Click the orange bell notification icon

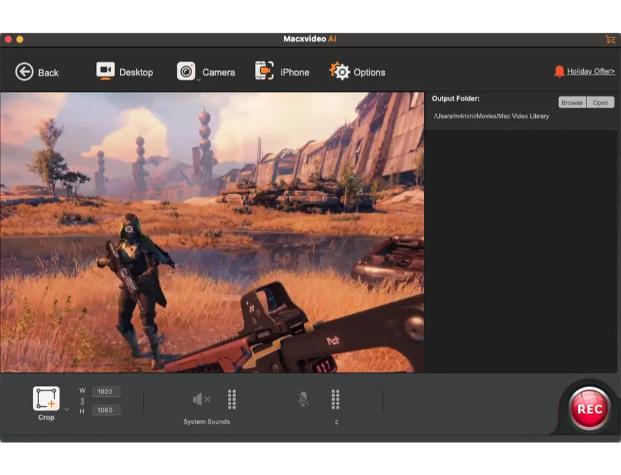tap(559, 72)
